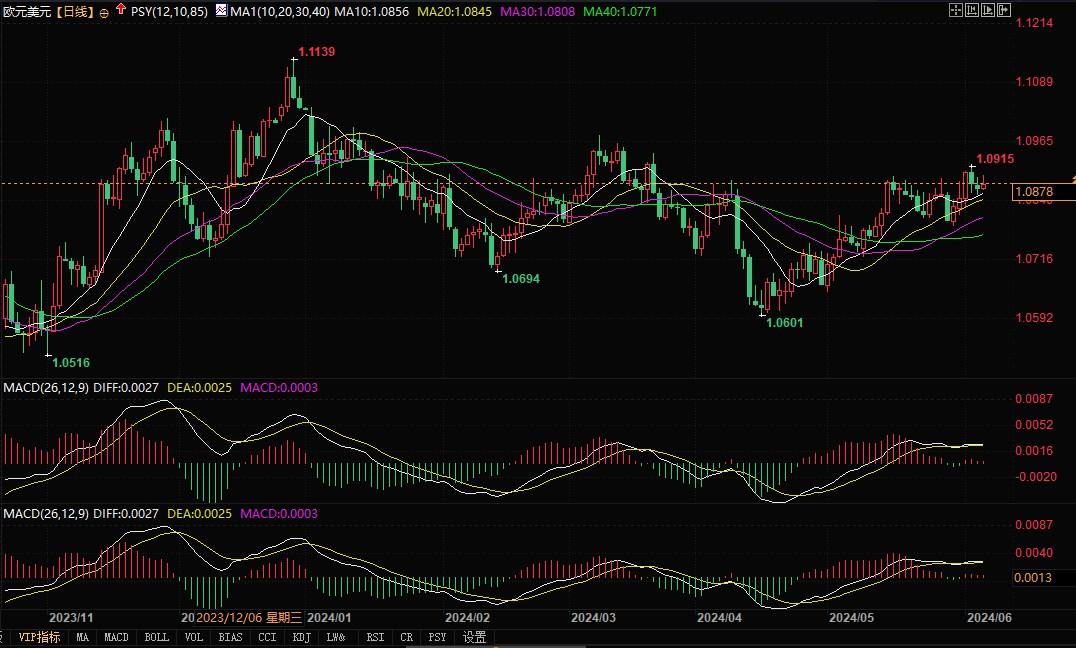
Task: Click the lower panel's MACD:0.0003 value
Action: tap(279, 513)
